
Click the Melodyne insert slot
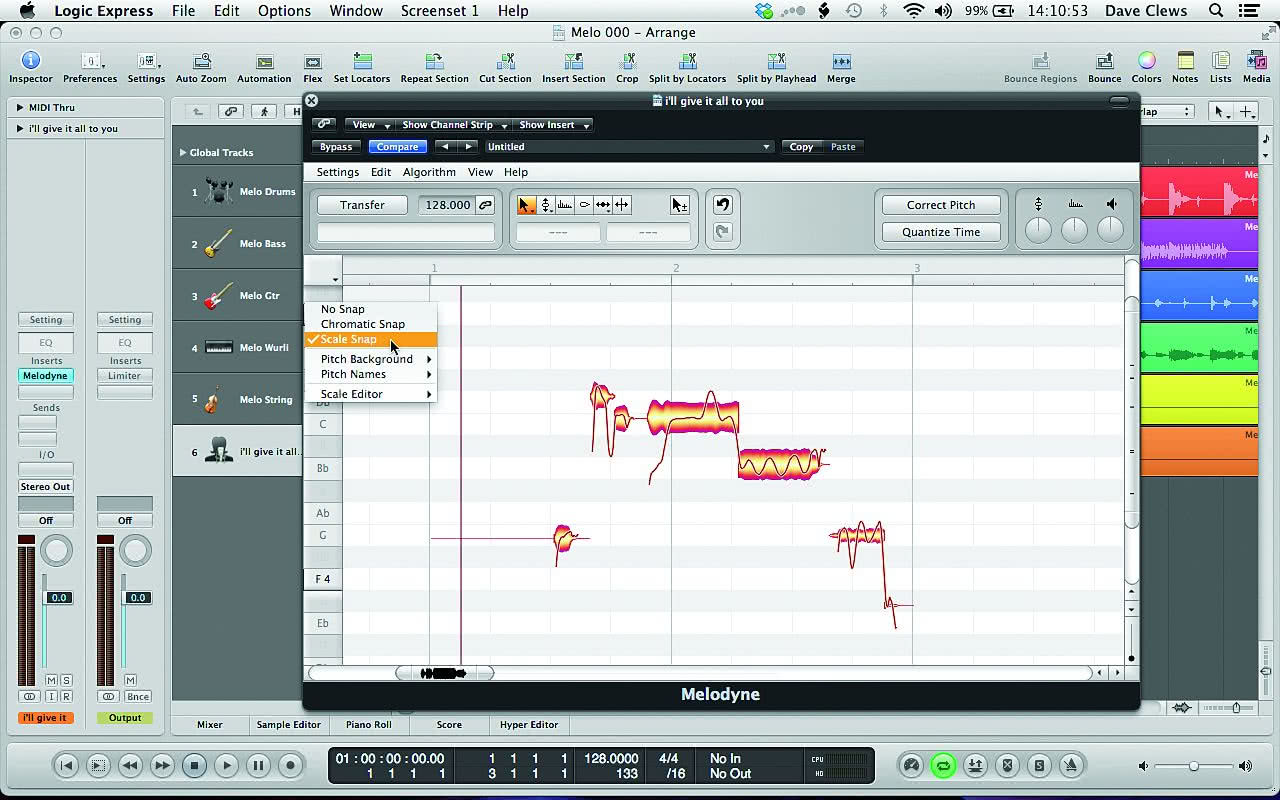tap(45, 376)
